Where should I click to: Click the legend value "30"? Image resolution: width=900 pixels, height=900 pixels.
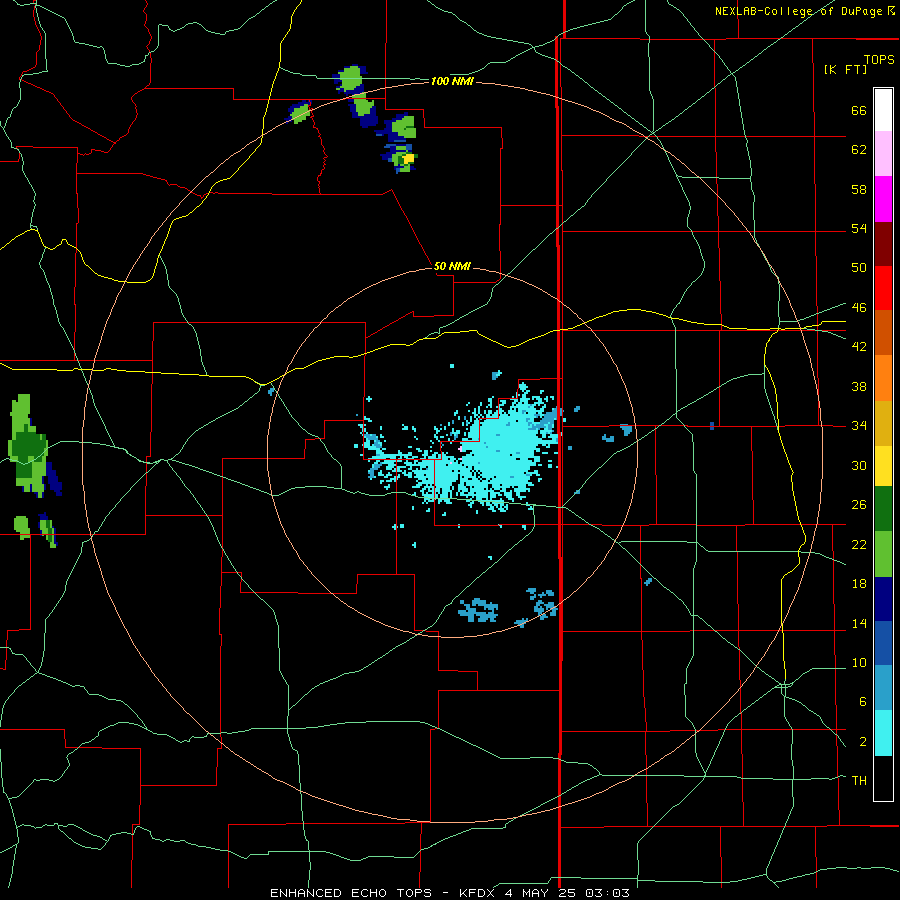pyautogui.click(x=859, y=465)
